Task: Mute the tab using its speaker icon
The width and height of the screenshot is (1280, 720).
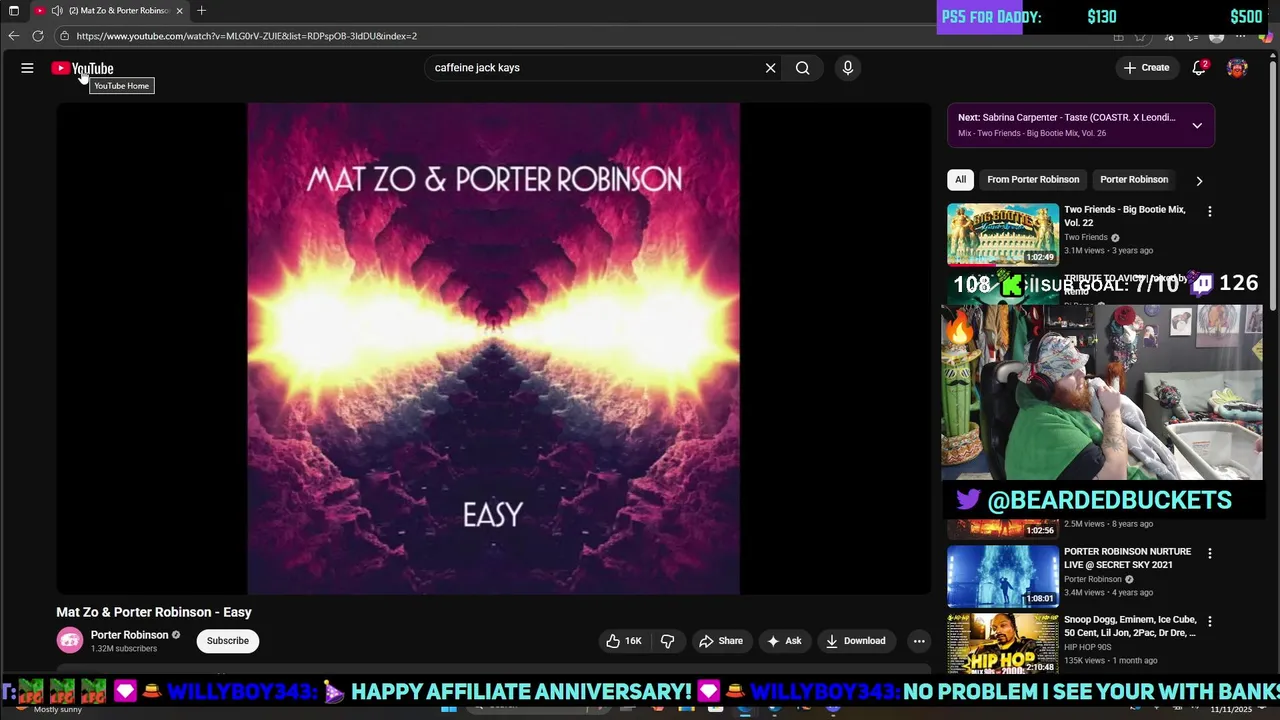Action: (x=57, y=11)
